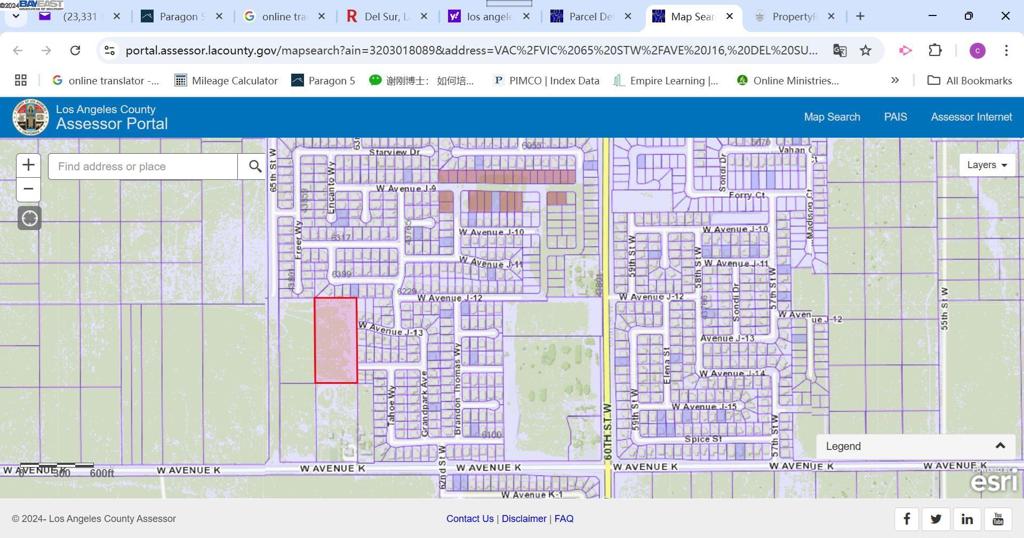Click the map search magnifier button
Screen dimensions: 1024x538
point(255,166)
